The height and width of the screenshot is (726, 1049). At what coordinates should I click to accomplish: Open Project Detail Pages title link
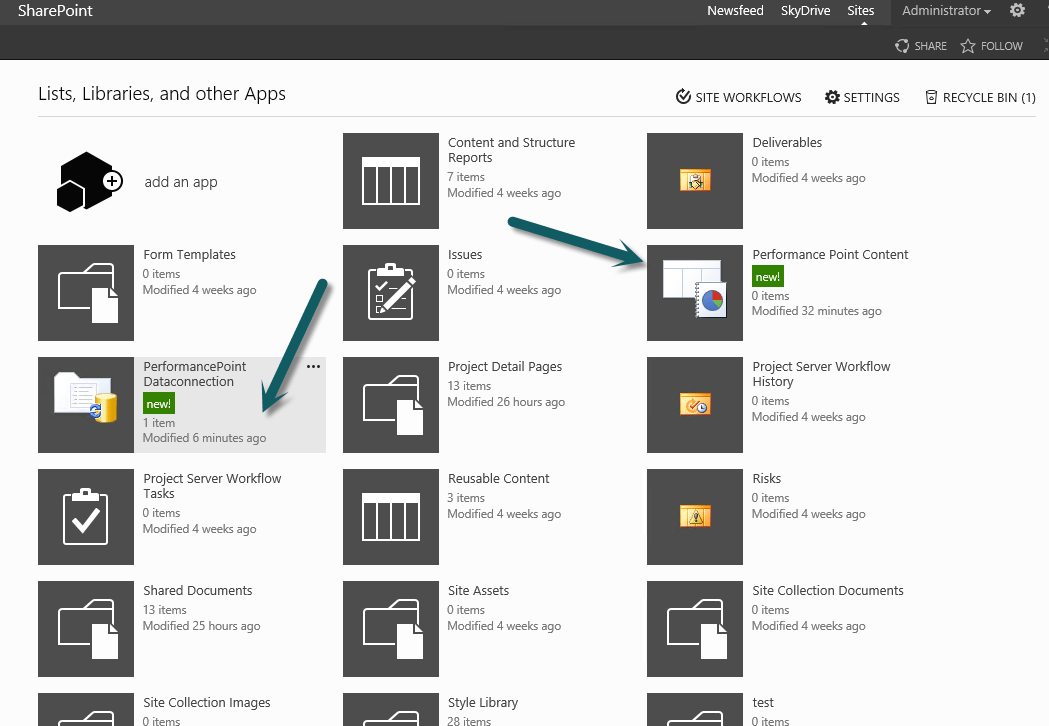point(504,367)
